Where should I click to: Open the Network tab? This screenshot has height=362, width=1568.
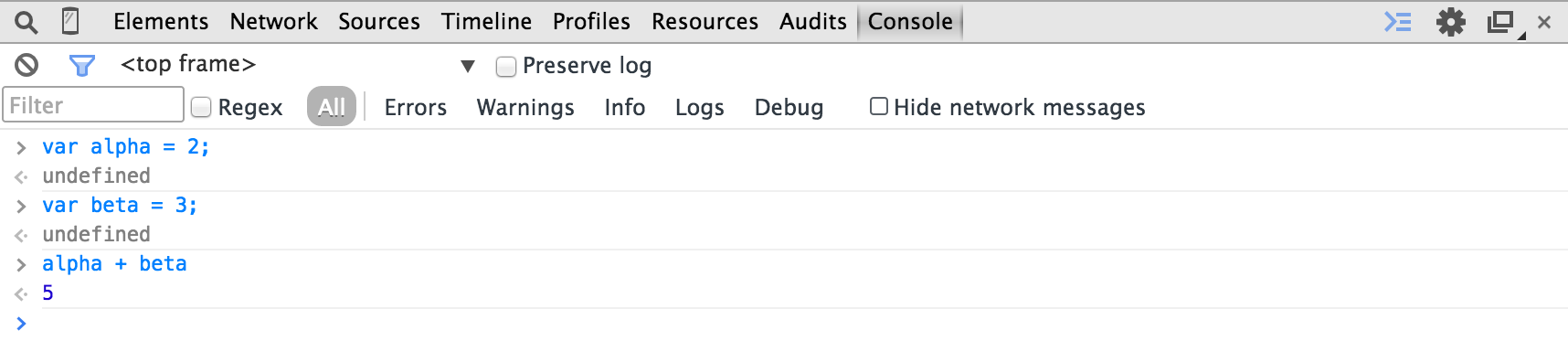coord(273,21)
